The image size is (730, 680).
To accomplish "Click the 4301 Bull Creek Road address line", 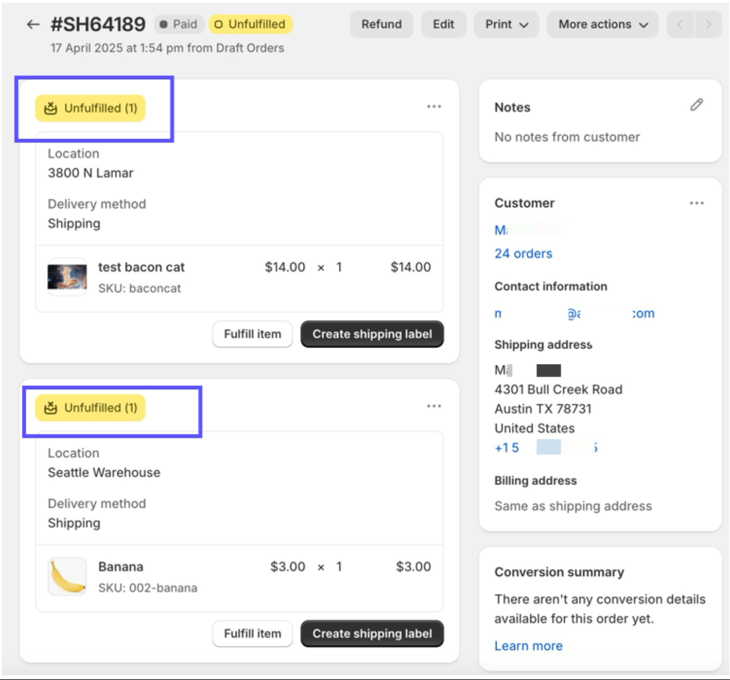I will (x=558, y=389).
